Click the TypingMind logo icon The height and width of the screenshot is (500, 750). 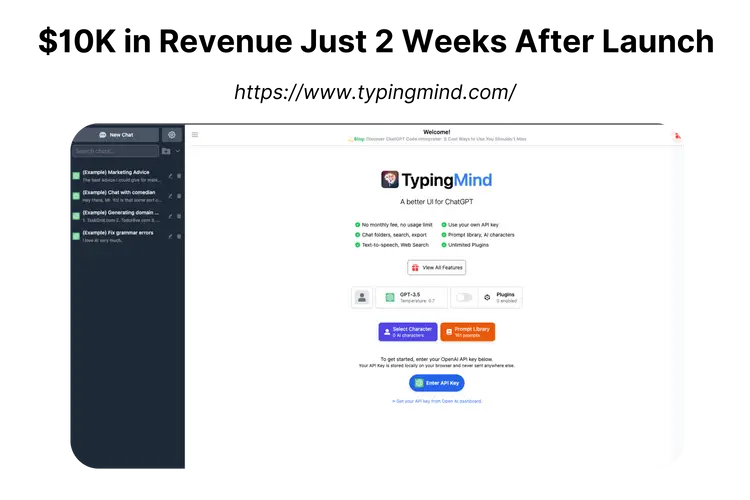tap(390, 180)
